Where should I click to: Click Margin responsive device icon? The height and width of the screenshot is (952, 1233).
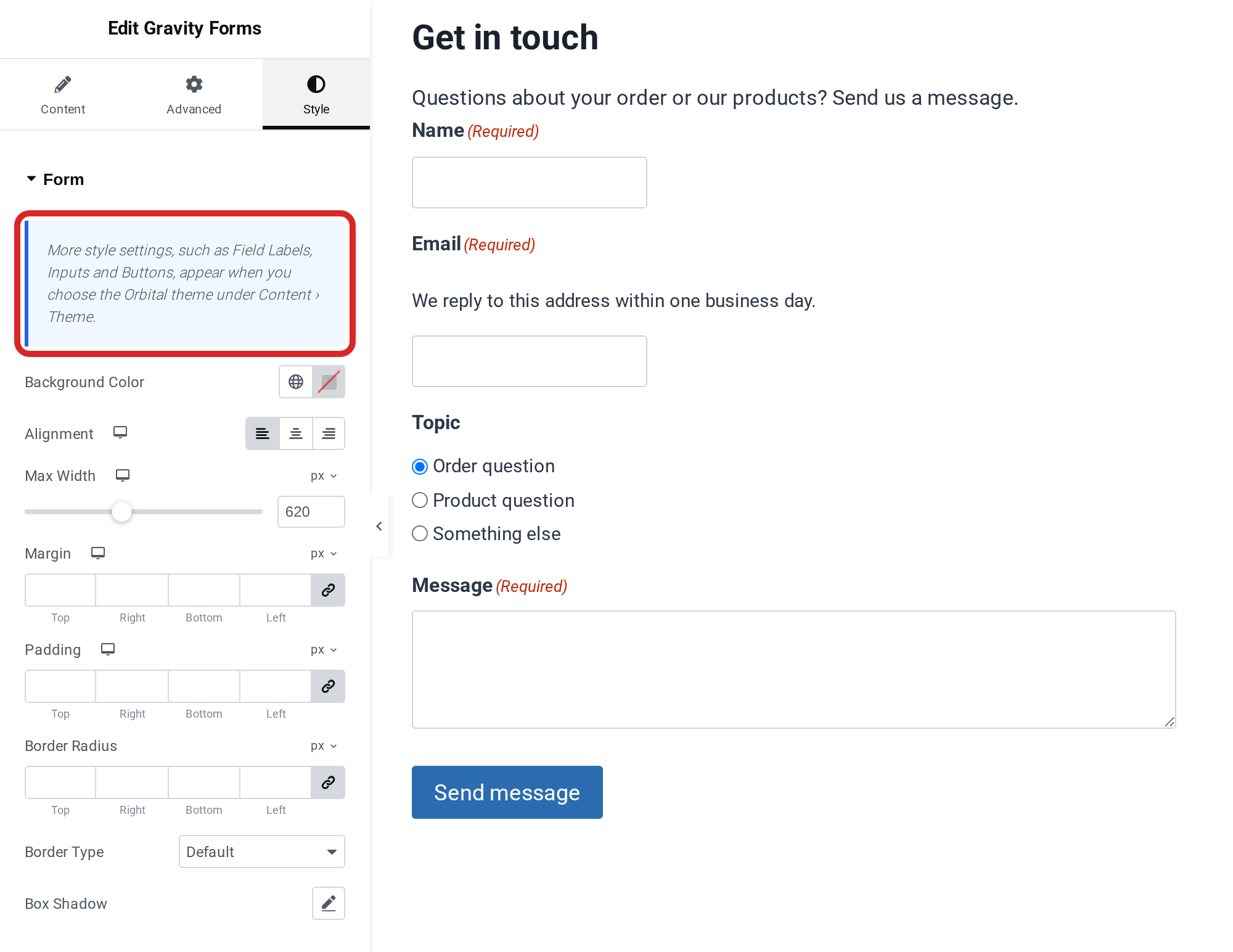point(98,552)
